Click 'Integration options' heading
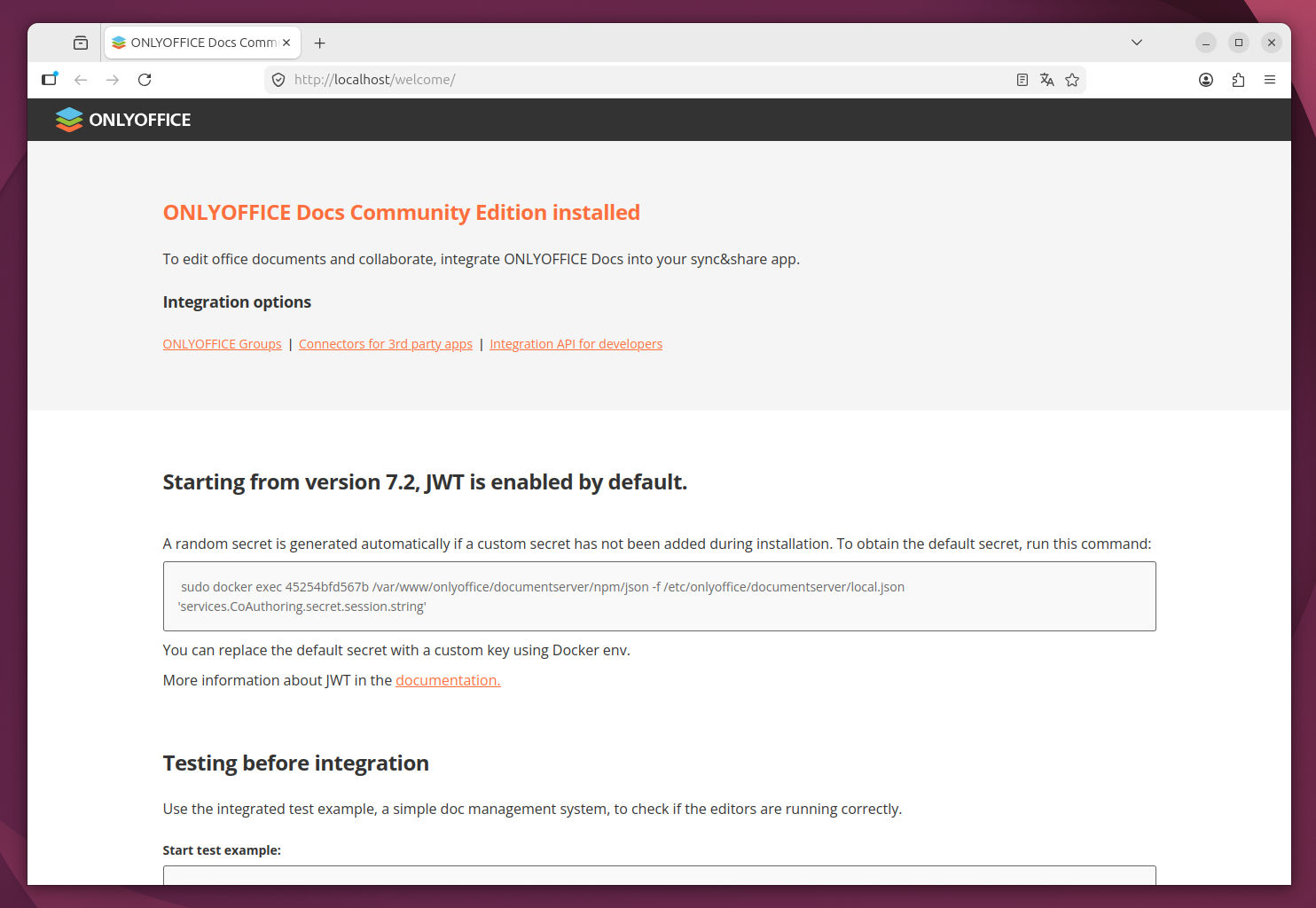The height and width of the screenshot is (908, 1316). click(x=237, y=302)
